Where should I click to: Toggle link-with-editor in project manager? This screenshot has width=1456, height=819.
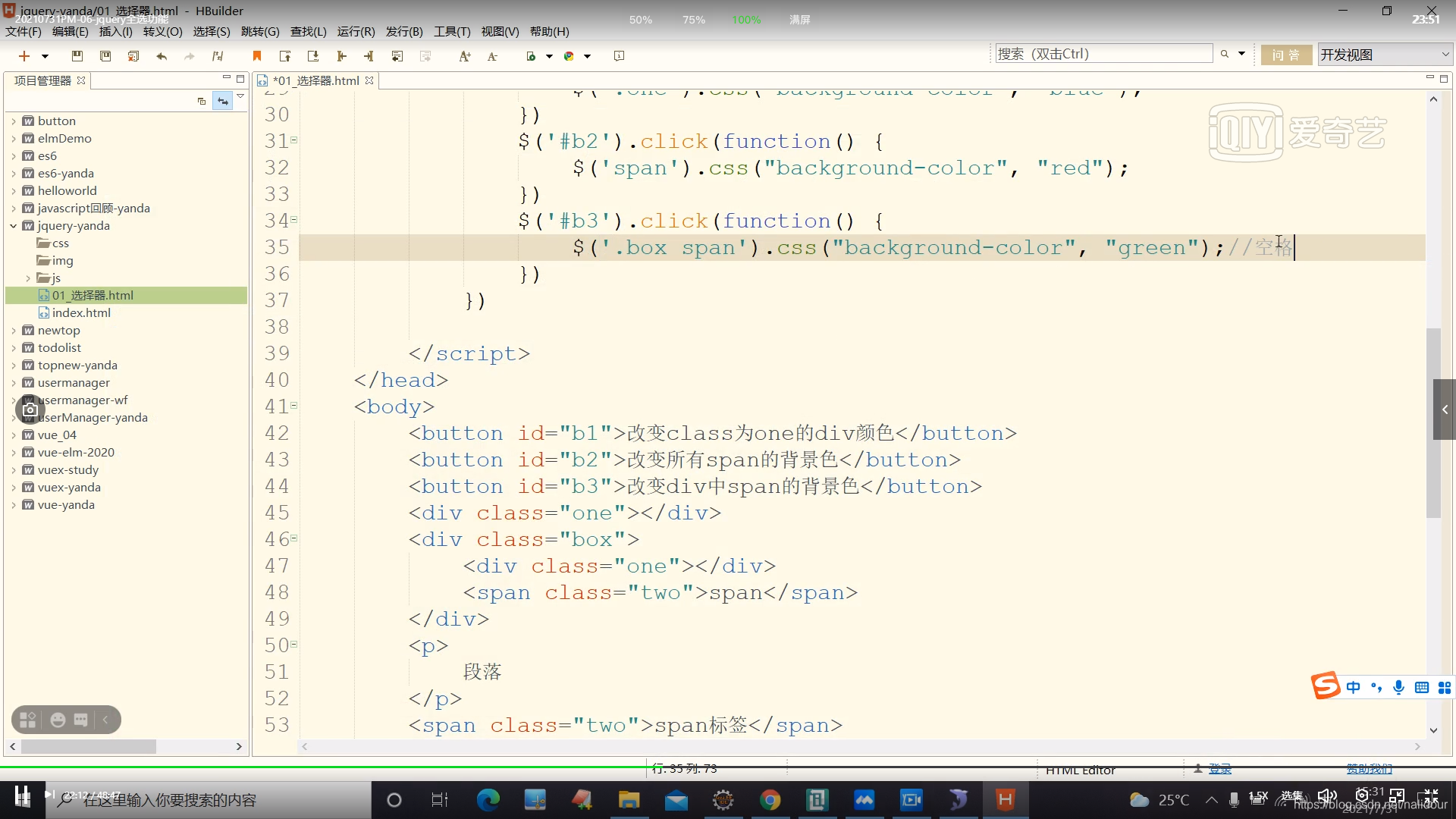tap(222, 101)
